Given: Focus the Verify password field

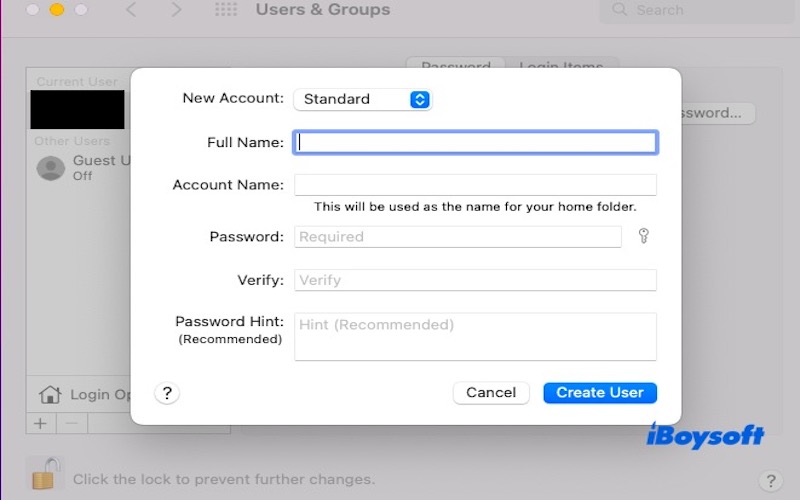Looking at the screenshot, I should [x=475, y=280].
